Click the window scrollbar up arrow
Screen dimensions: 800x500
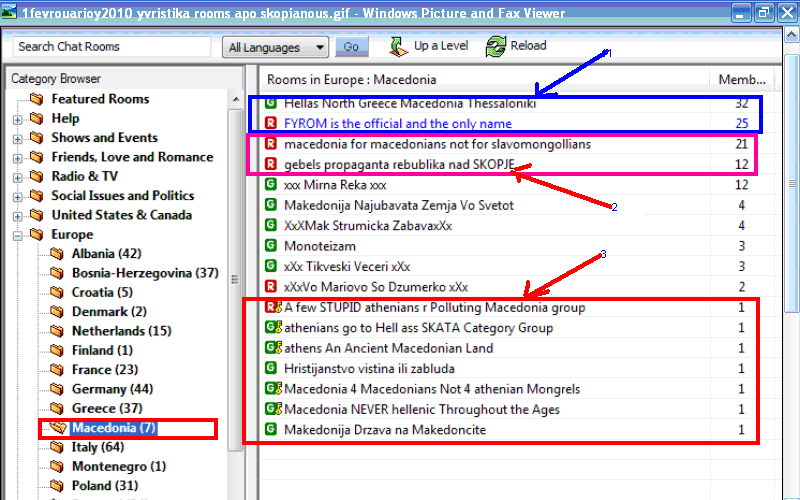(791, 35)
